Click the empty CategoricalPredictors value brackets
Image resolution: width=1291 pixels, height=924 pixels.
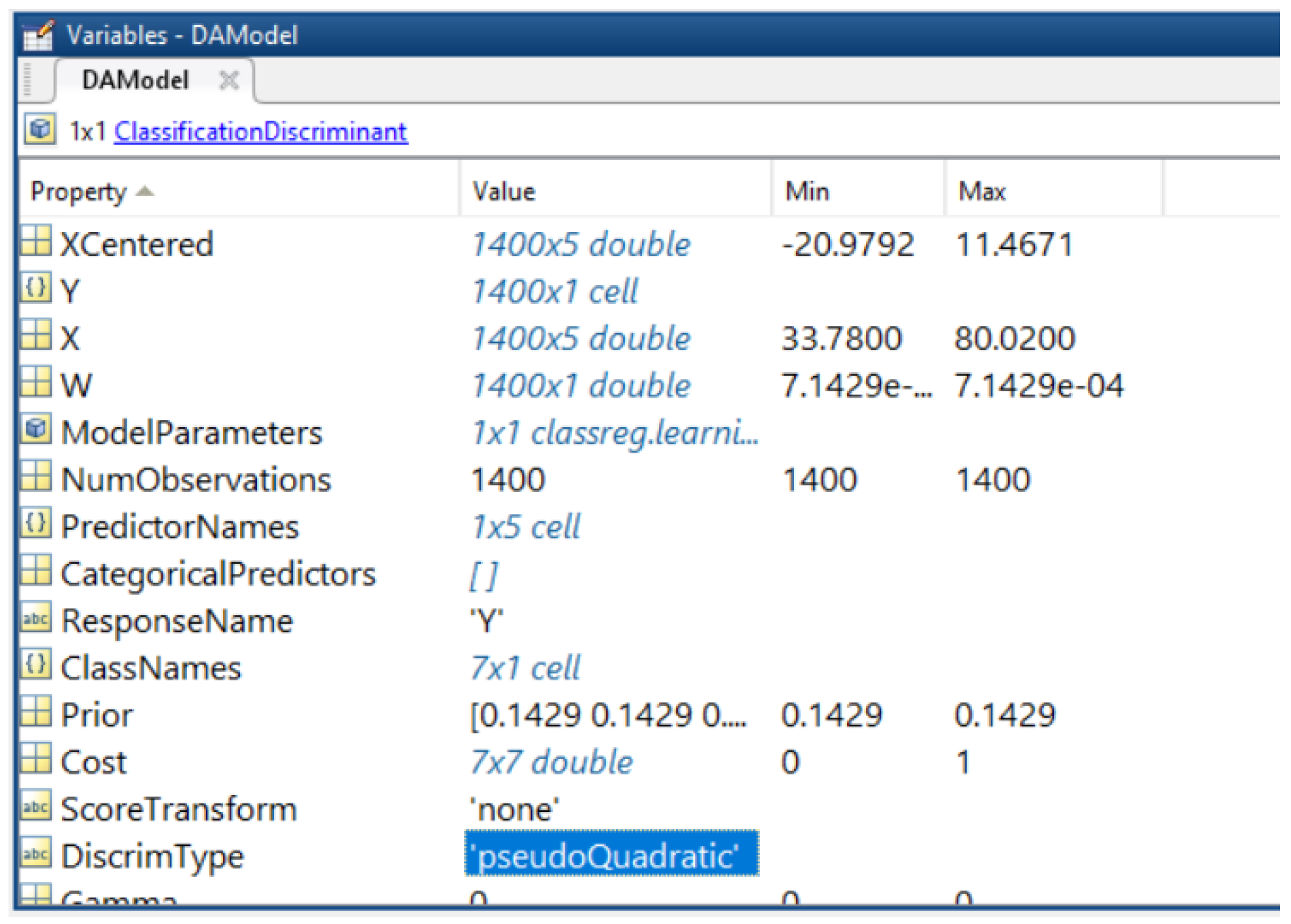(484, 574)
